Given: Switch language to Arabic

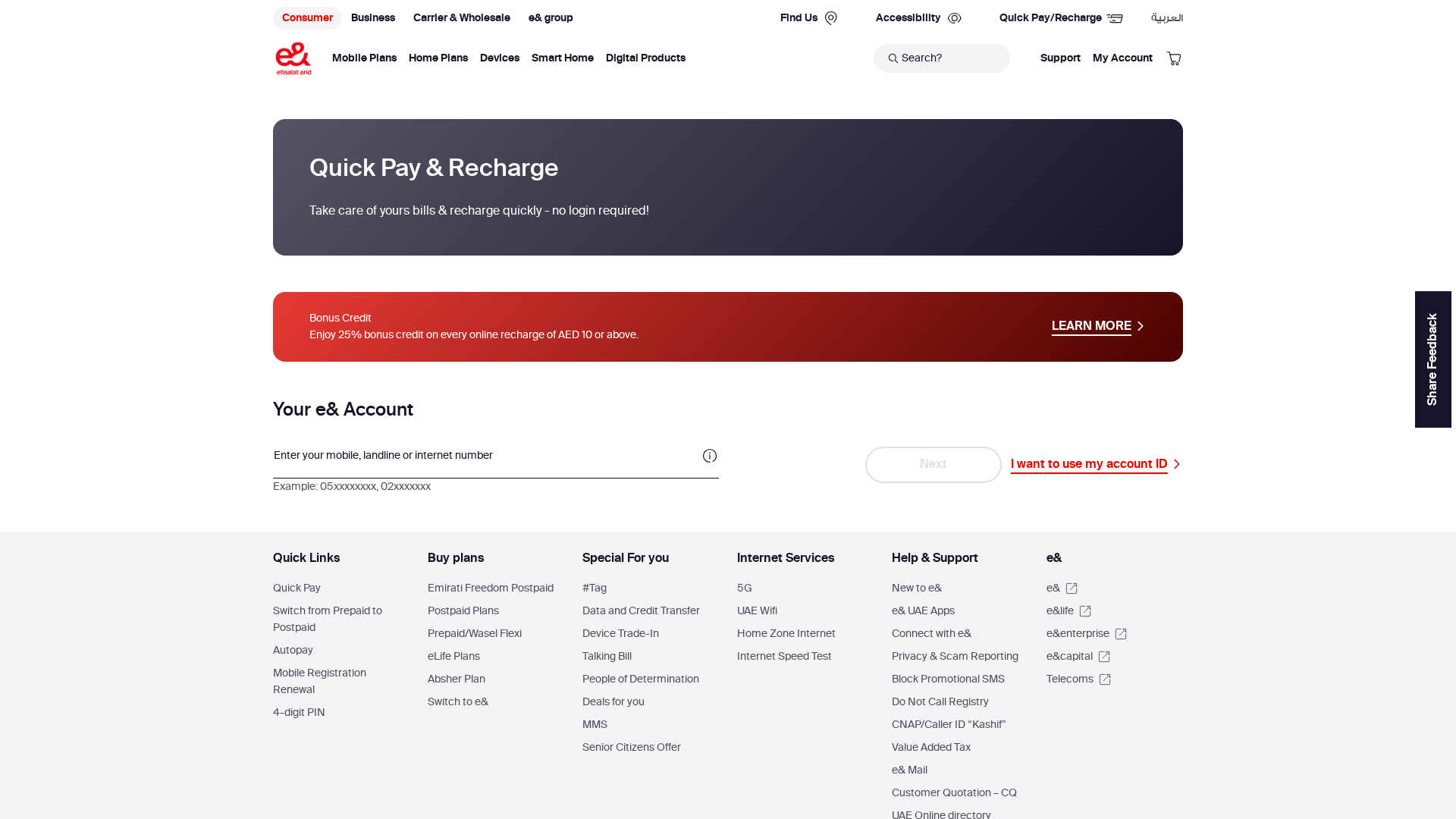Looking at the screenshot, I should [x=1167, y=18].
